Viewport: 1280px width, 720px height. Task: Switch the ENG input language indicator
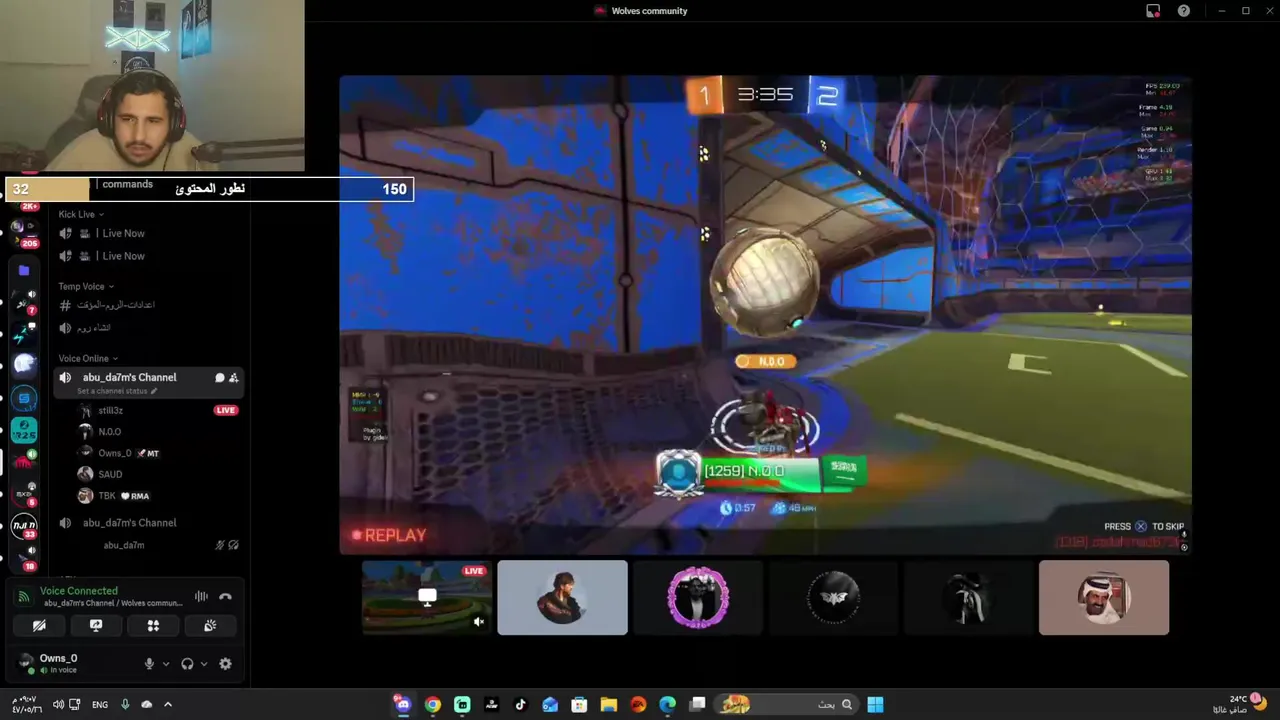click(x=100, y=704)
